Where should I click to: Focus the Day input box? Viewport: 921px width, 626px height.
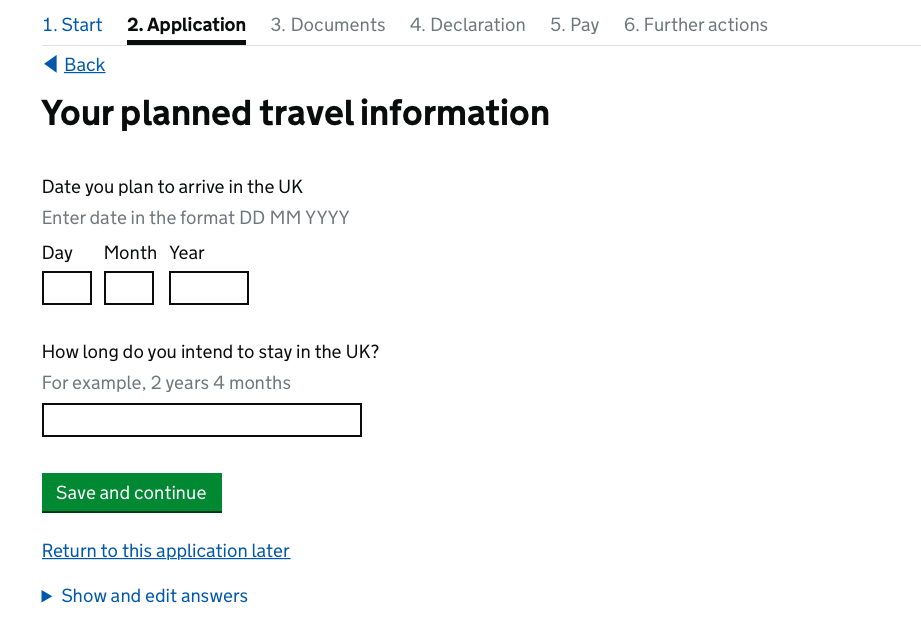point(67,288)
